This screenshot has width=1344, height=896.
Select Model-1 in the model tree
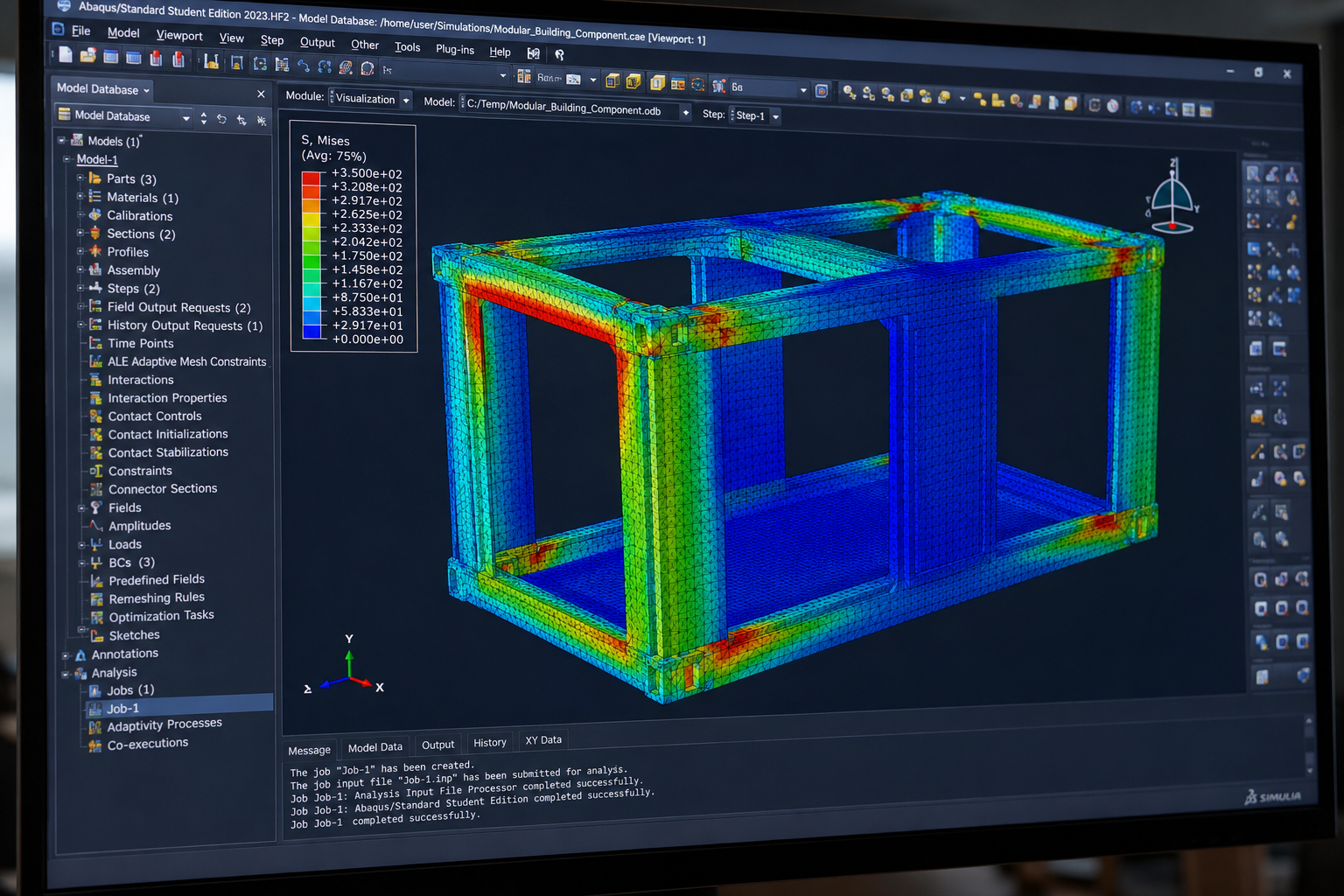(97, 159)
